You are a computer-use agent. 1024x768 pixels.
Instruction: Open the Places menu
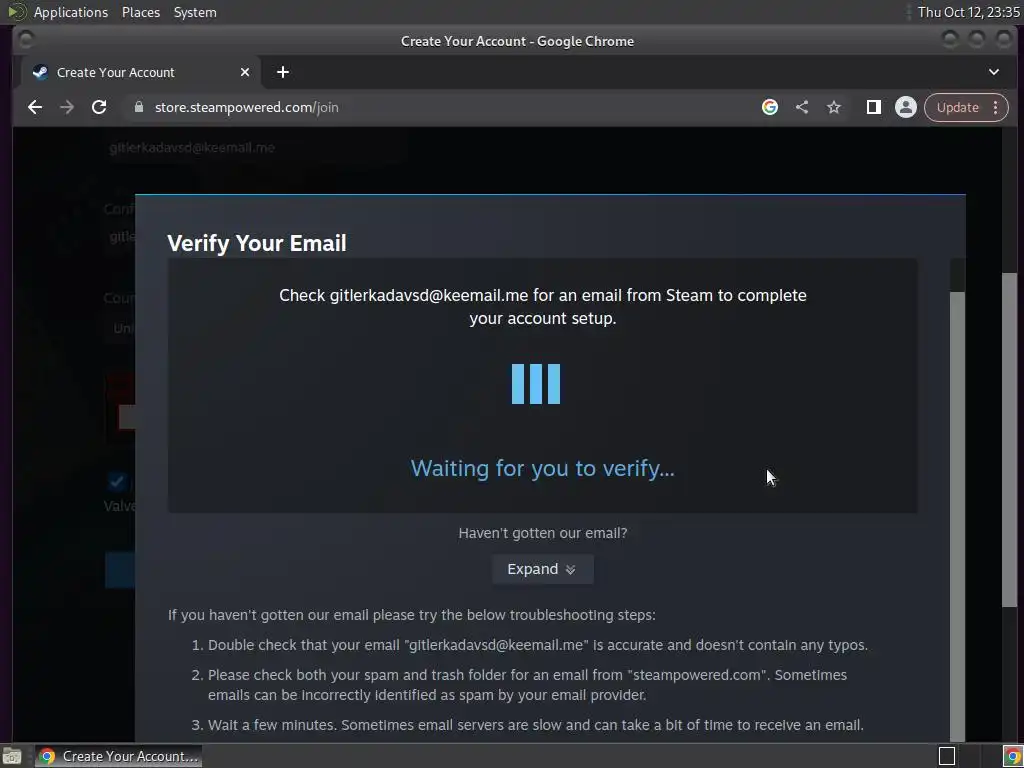tap(141, 12)
